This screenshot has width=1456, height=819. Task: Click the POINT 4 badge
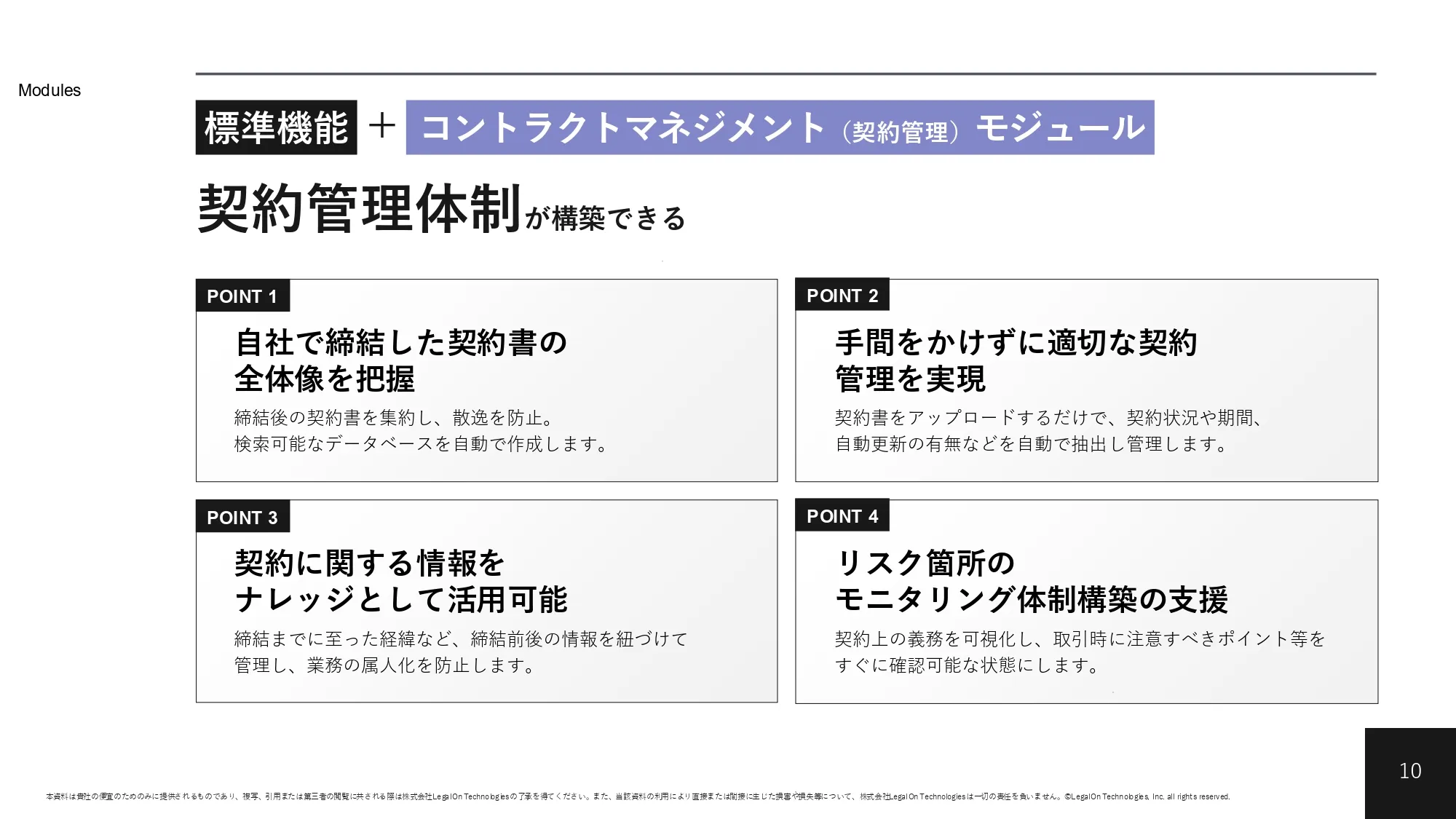click(x=844, y=515)
